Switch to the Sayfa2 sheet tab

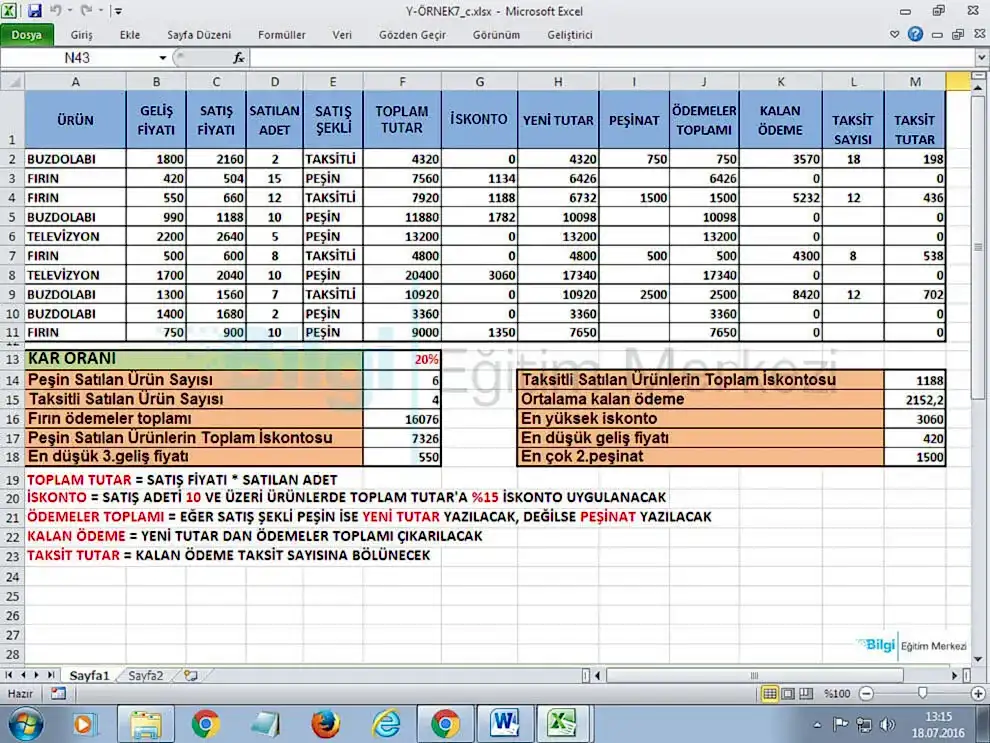point(145,676)
